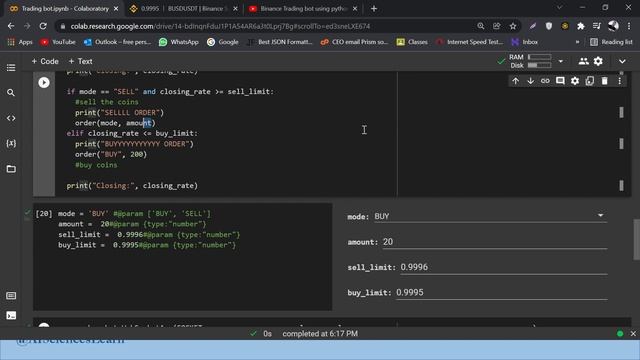Viewport: 640px width, 360px height.
Task: Expand RAM Disk connection dropdown arrow
Action: tap(561, 61)
